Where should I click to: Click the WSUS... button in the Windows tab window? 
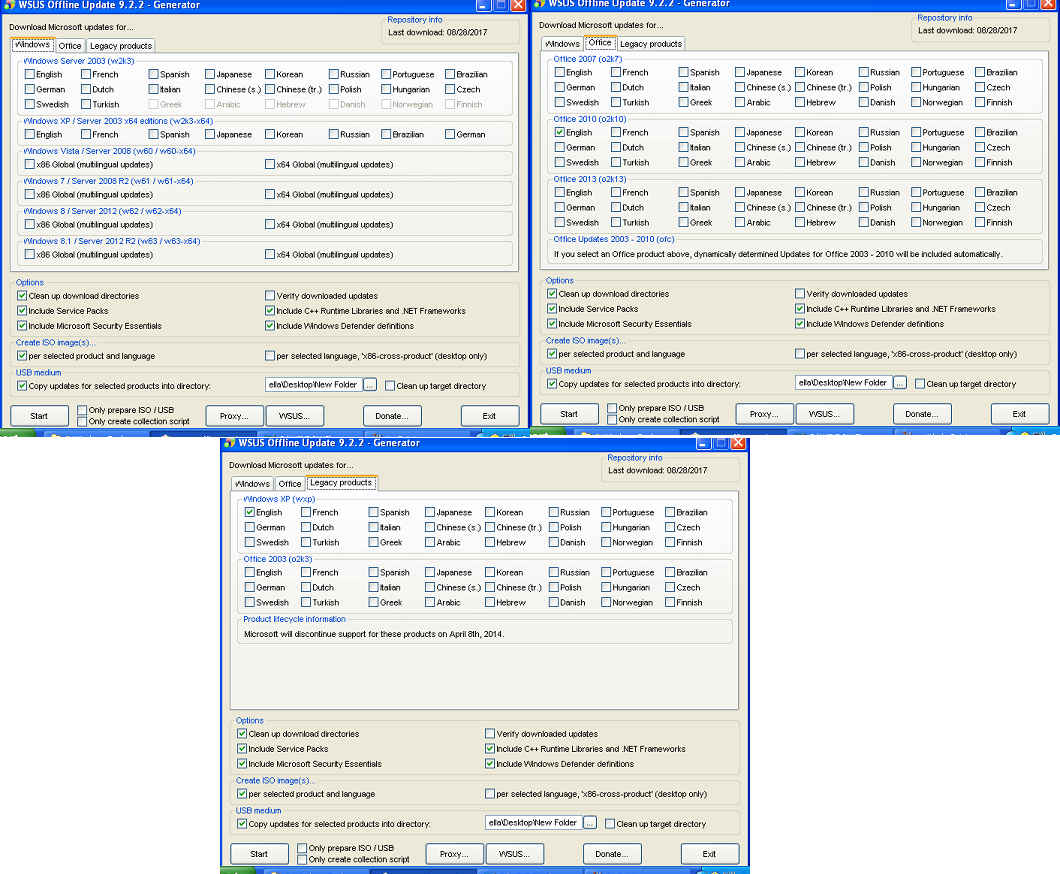tap(294, 416)
